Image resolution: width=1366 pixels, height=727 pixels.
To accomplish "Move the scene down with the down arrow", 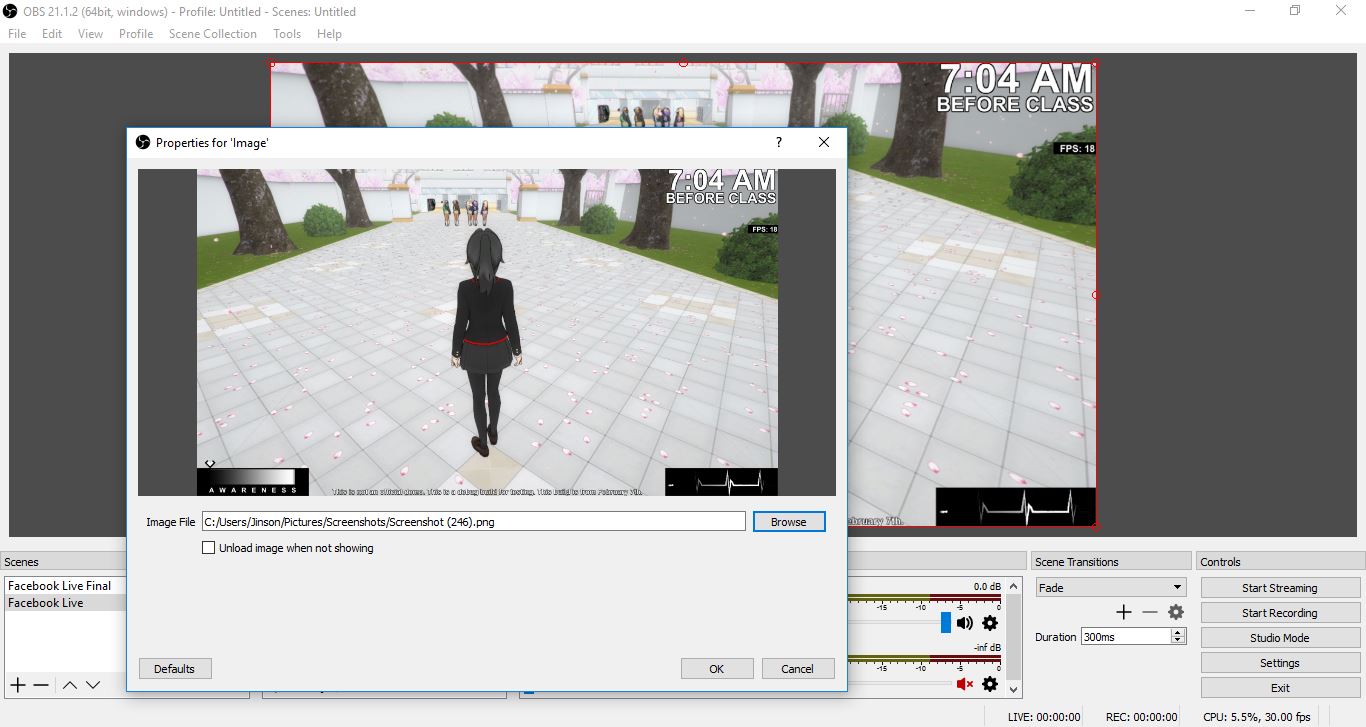I will pos(93,685).
